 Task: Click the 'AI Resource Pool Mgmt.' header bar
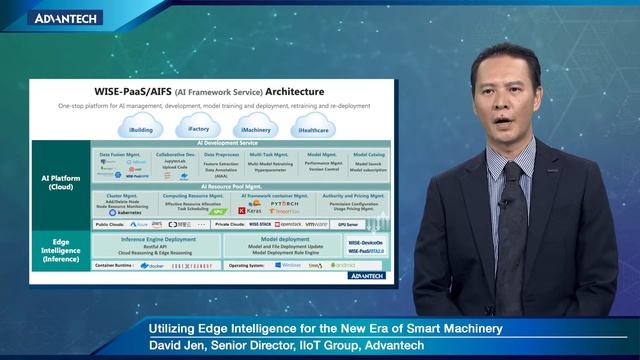coord(241,187)
